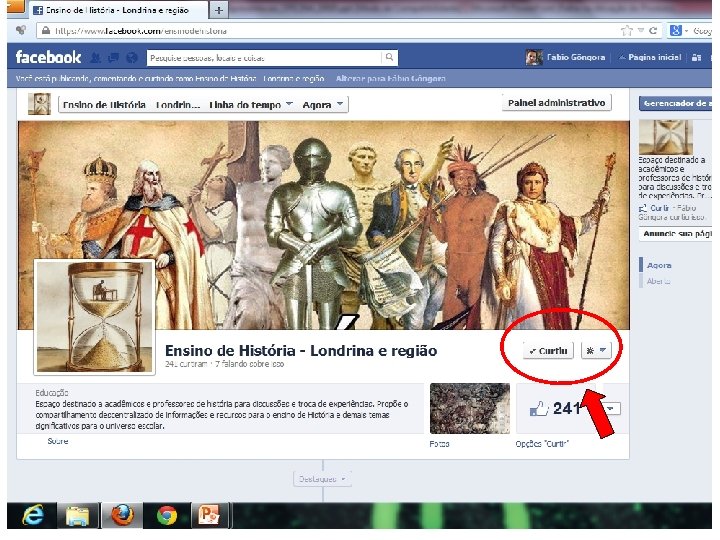
Task: Click the padlock icon in address bar
Action: click(x=45, y=31)
